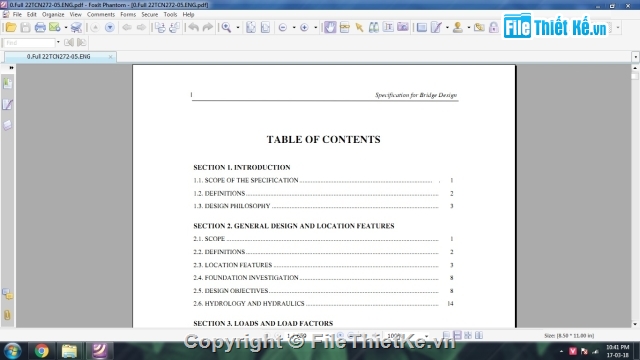This screenshot has width=640, height=360.
Task: Click the next page down-arrow button
Action: (109, 28)
